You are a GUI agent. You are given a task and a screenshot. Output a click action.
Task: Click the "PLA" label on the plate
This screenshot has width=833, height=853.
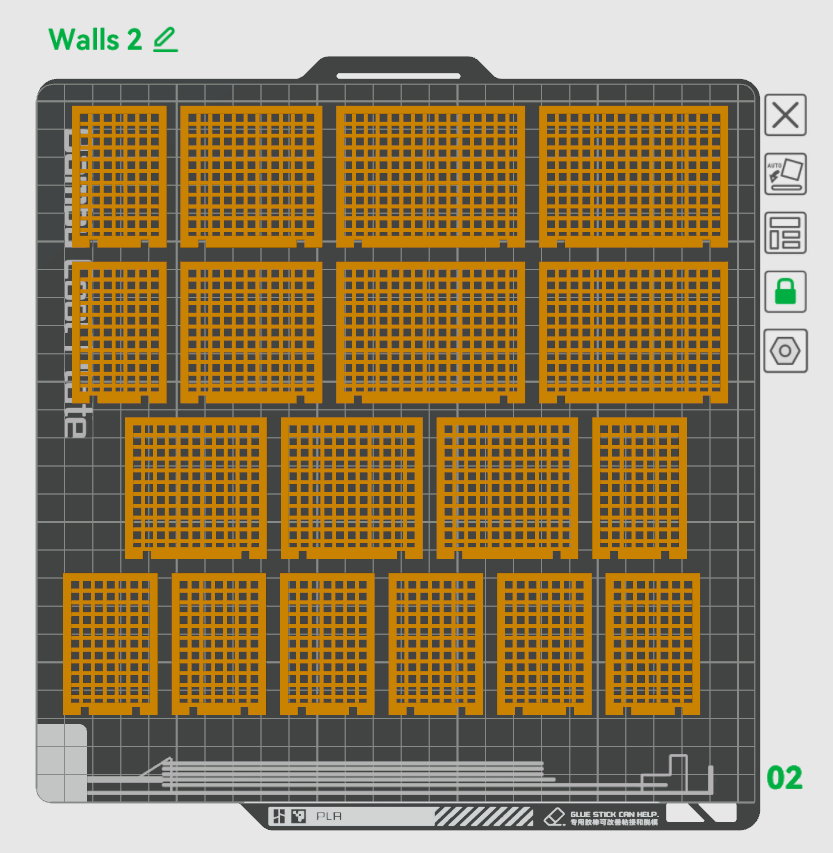pos(329,816)
